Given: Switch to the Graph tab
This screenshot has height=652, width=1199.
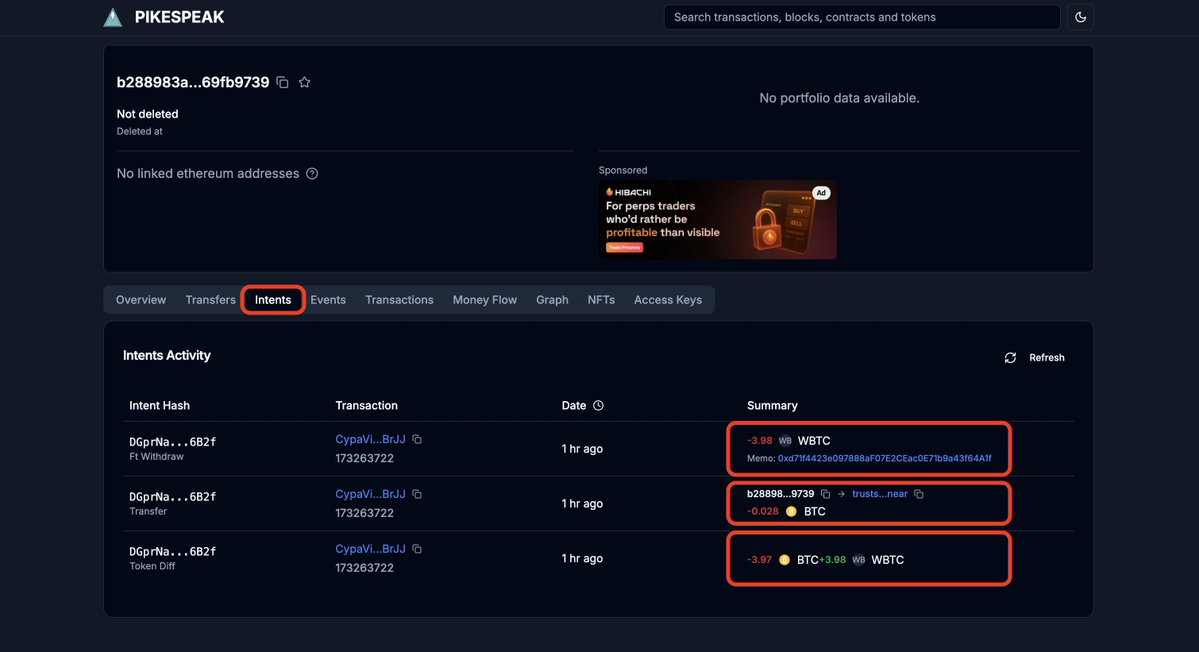Looking at the screenshot, I should (552, 300).
